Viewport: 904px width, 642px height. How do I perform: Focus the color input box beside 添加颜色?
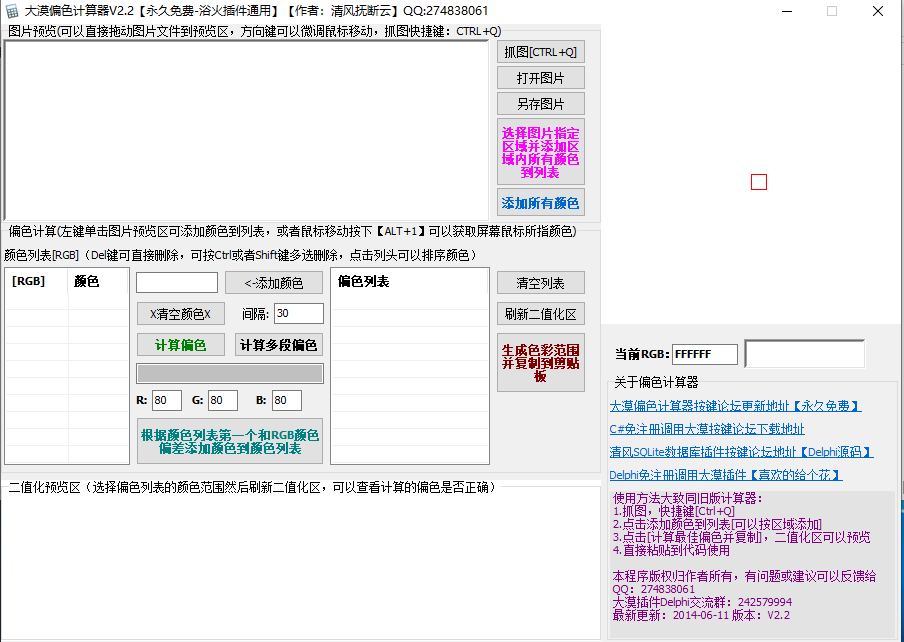pos(176,282)
